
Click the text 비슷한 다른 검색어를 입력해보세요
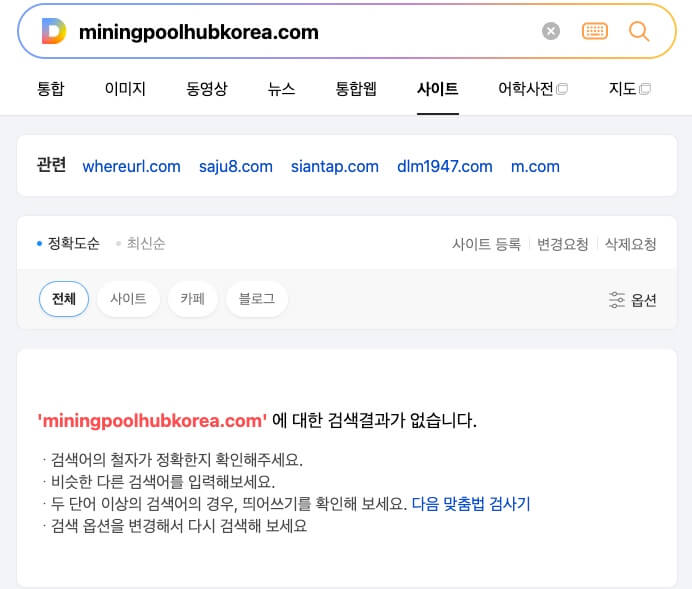point(163,481)
